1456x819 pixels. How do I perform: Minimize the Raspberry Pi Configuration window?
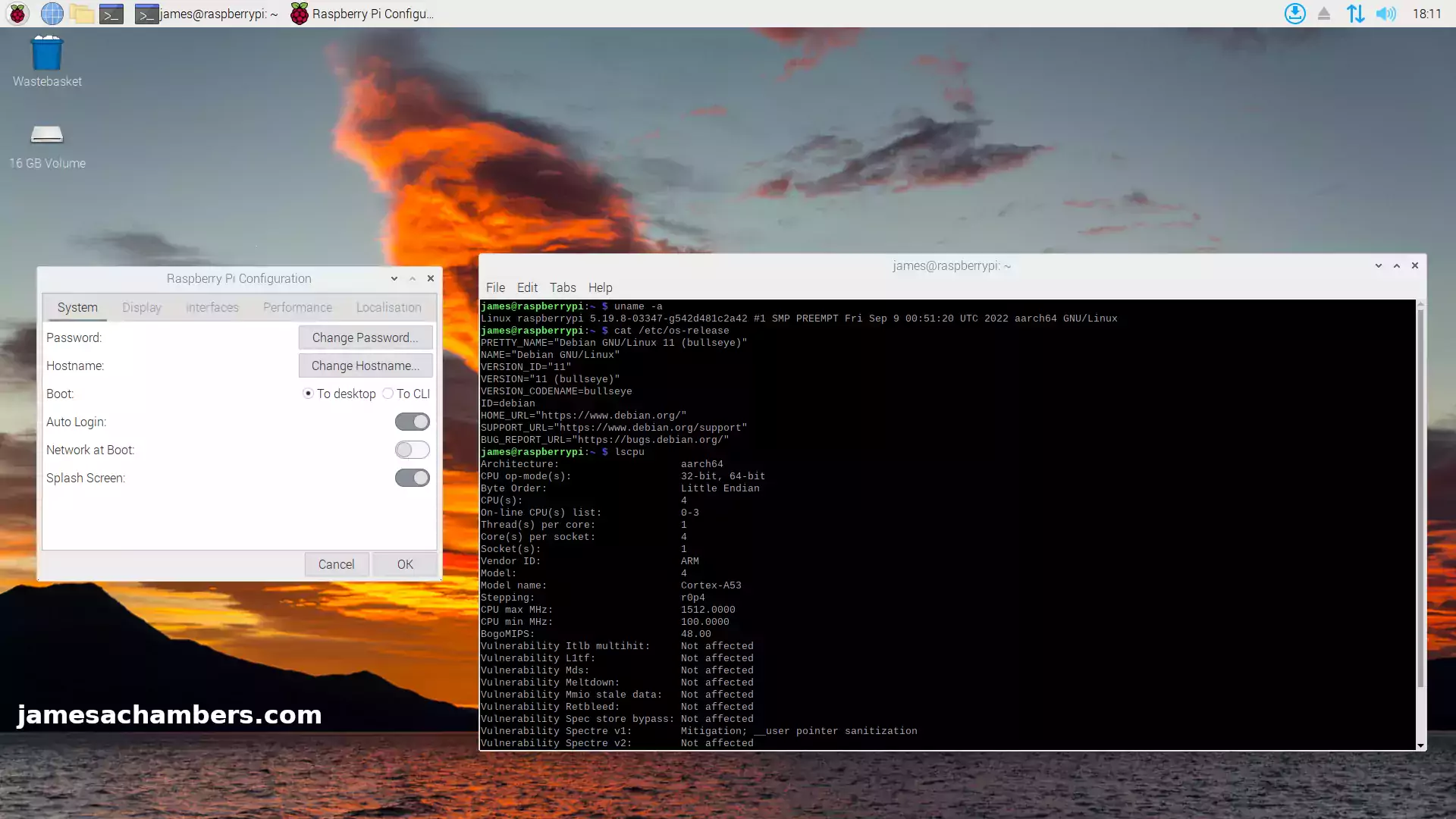pos(394,278)
